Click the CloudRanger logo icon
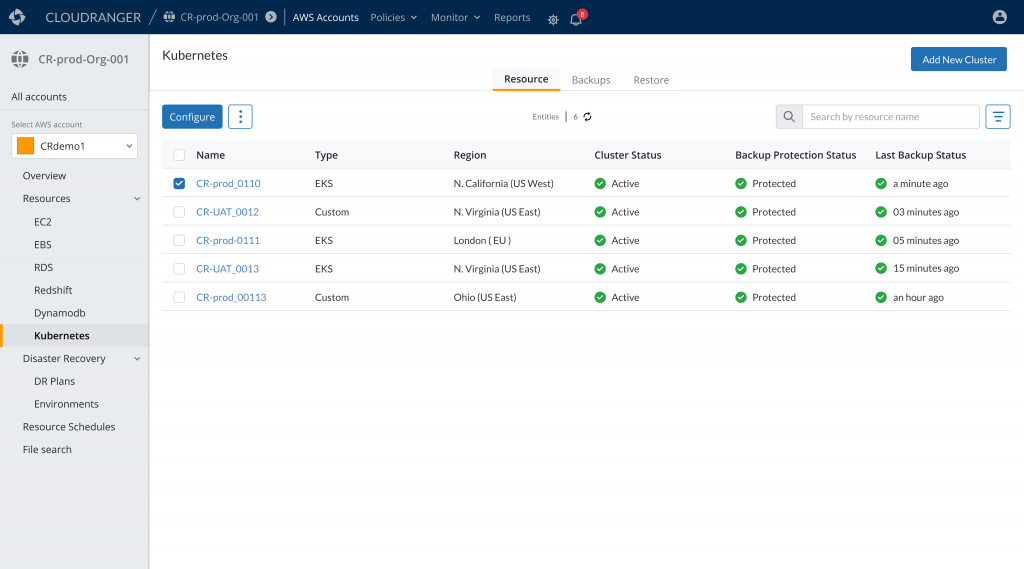 coord(17,17)
